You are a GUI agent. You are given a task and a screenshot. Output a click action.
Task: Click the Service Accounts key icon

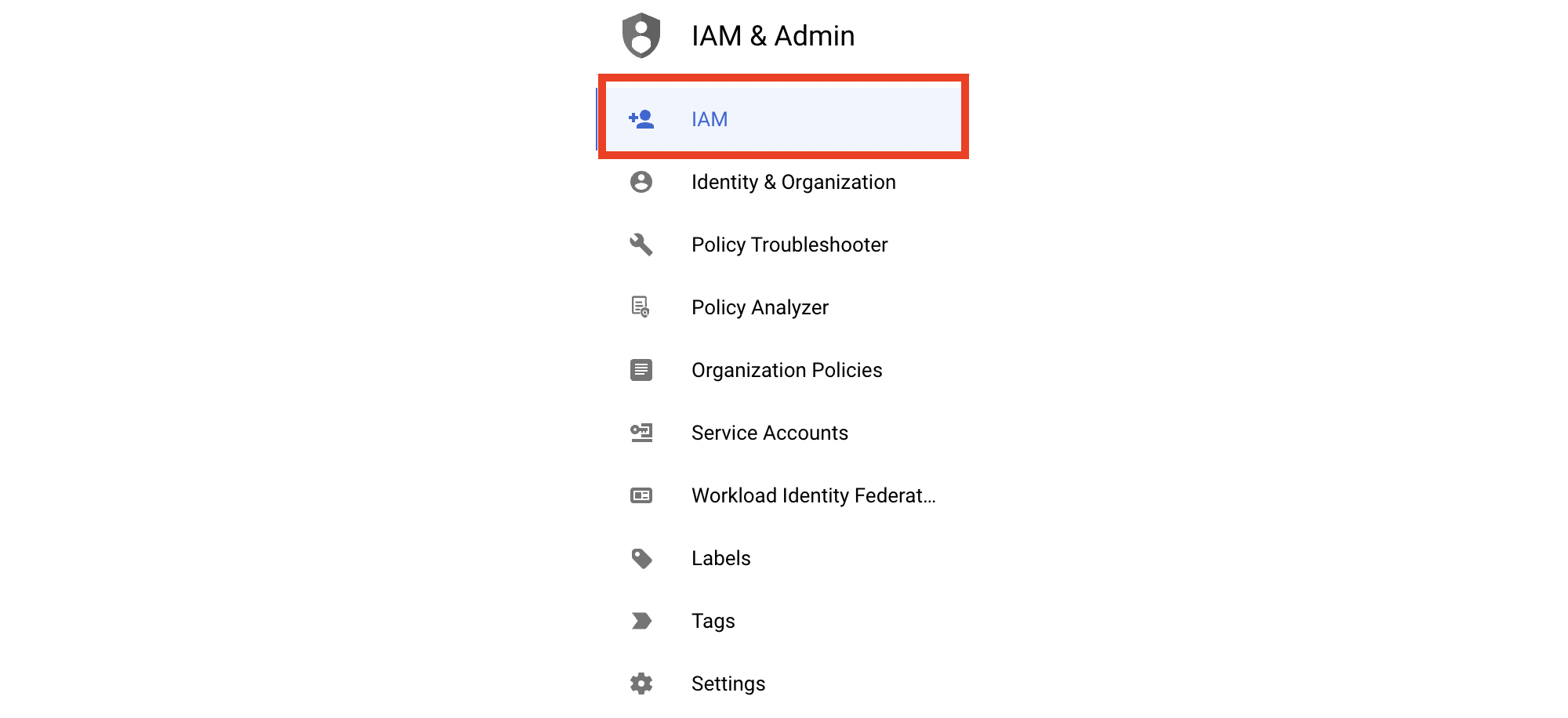[x=641, y=433]
